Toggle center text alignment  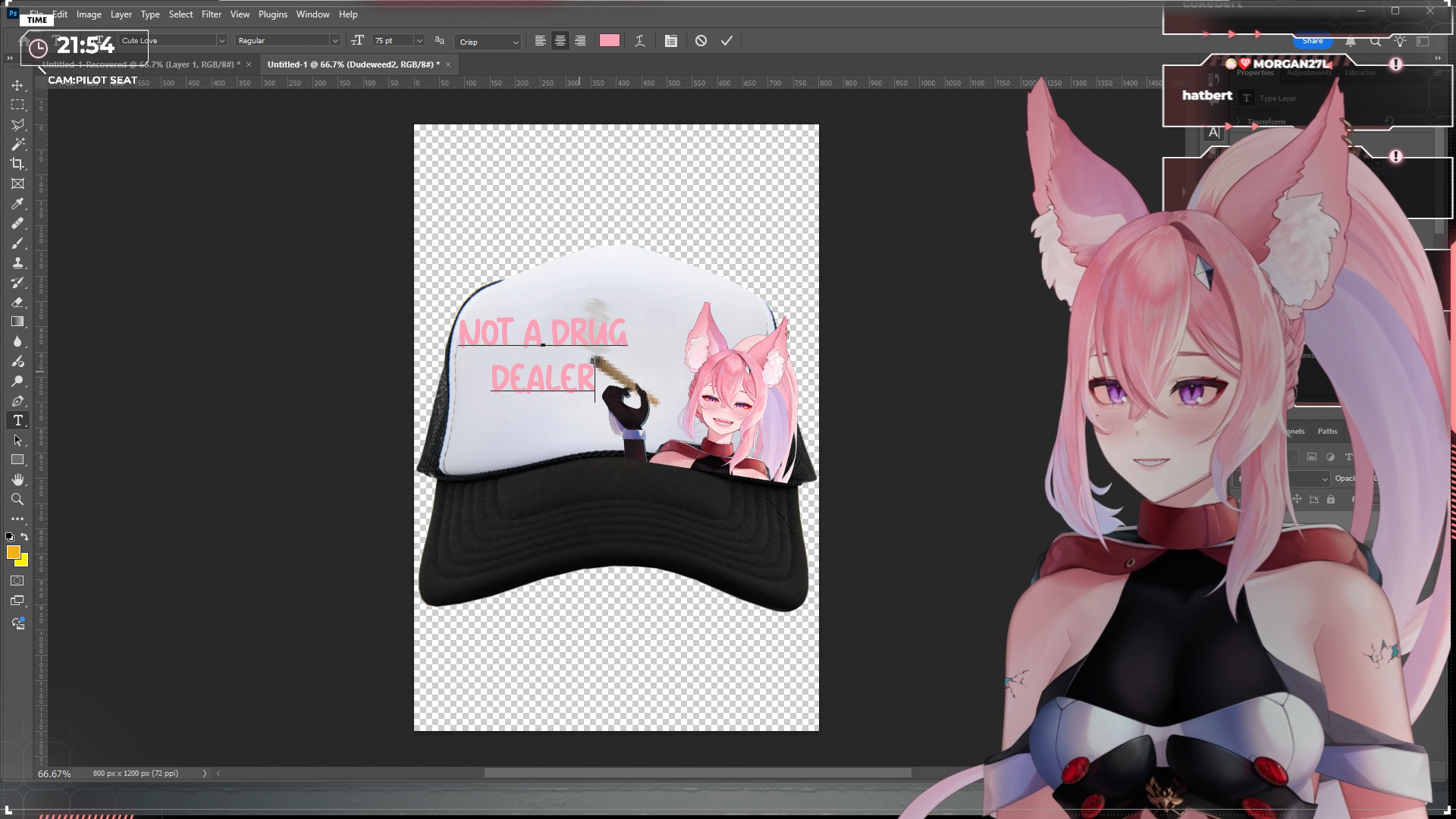point(560,41)
